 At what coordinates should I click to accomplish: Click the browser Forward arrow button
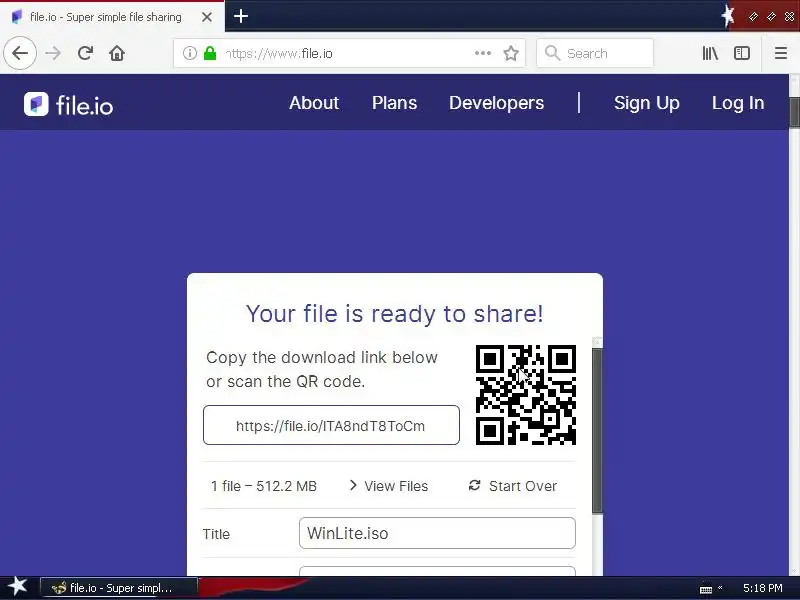(x=53, y=53)
